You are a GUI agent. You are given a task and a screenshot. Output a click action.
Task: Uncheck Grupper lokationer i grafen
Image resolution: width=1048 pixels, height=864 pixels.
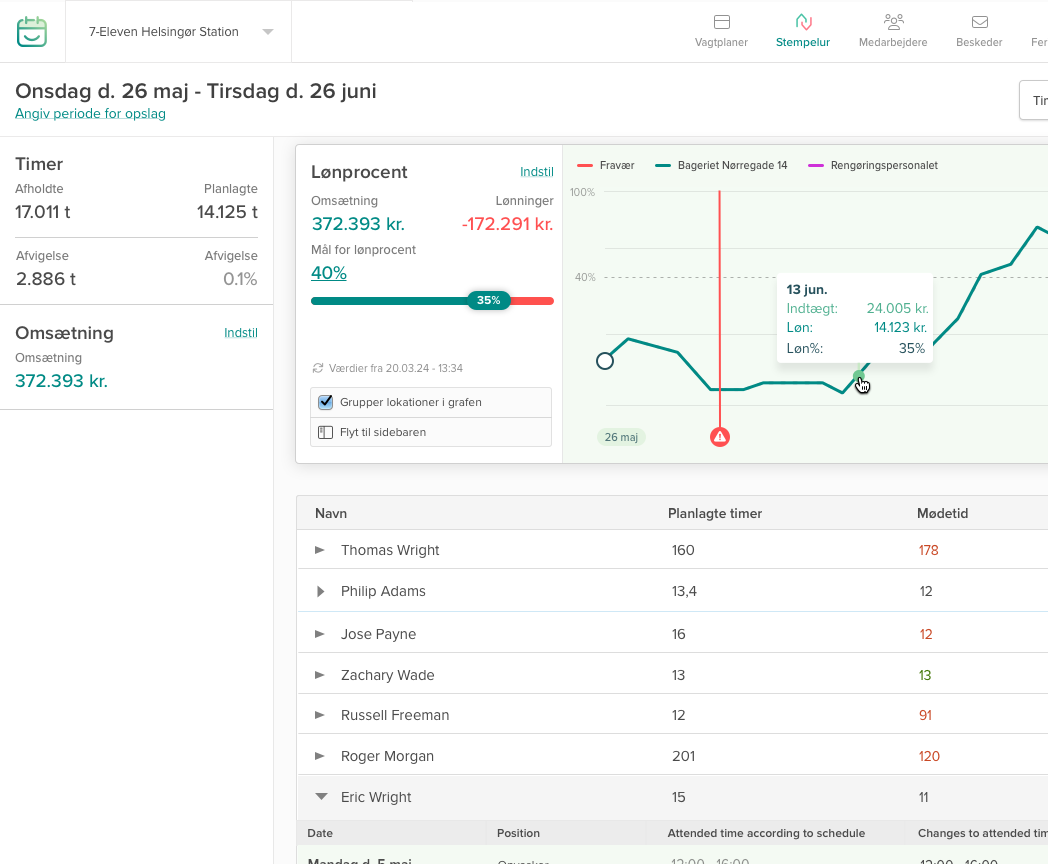coord(325,402)
